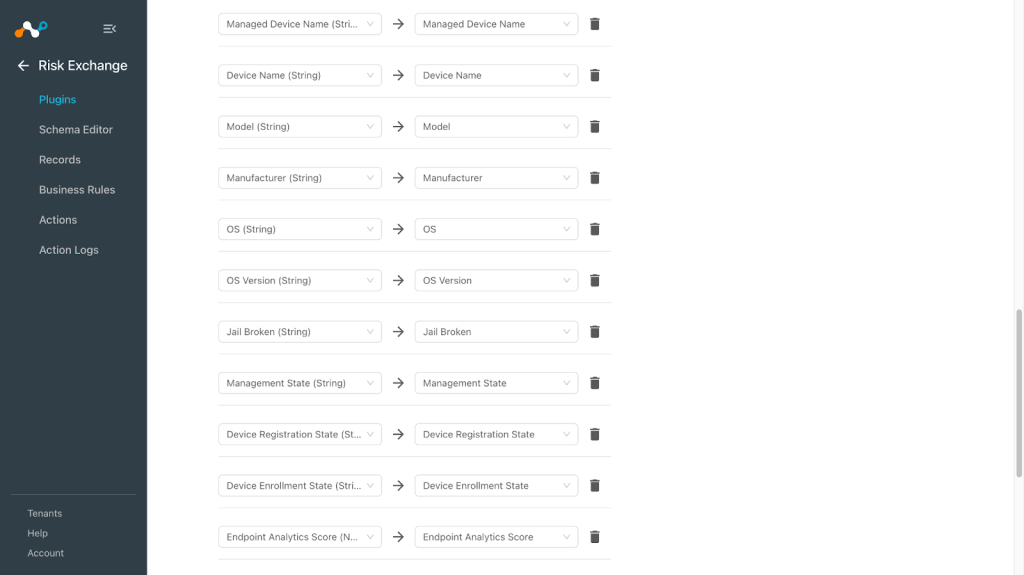The width and height of the screenshot is (1024, 575).
Task: Remove the OS Version mapping row
Action: click(594, 280)
